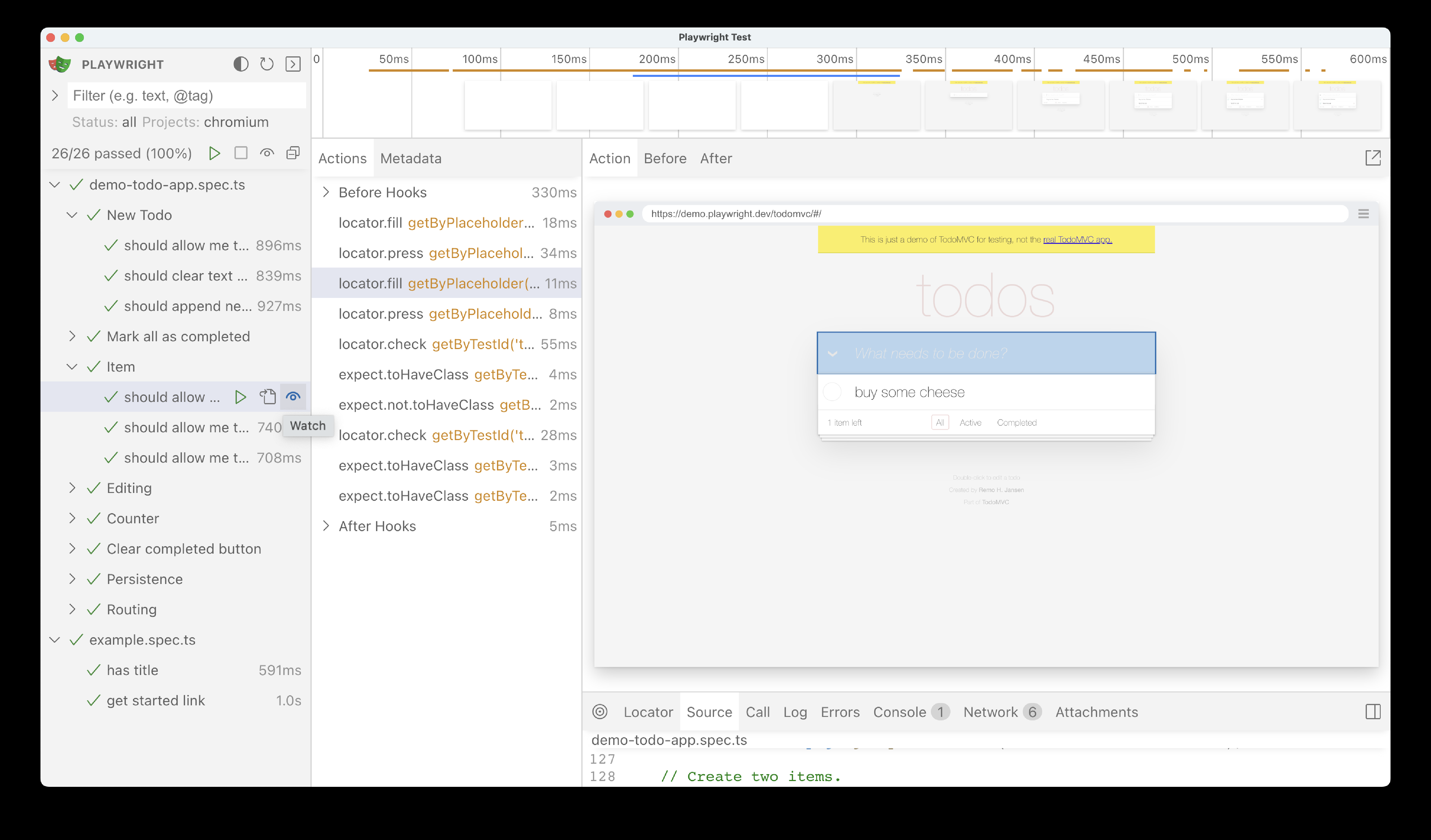Expand the Routing group
1431x840 pixels.
pos(72,609)
